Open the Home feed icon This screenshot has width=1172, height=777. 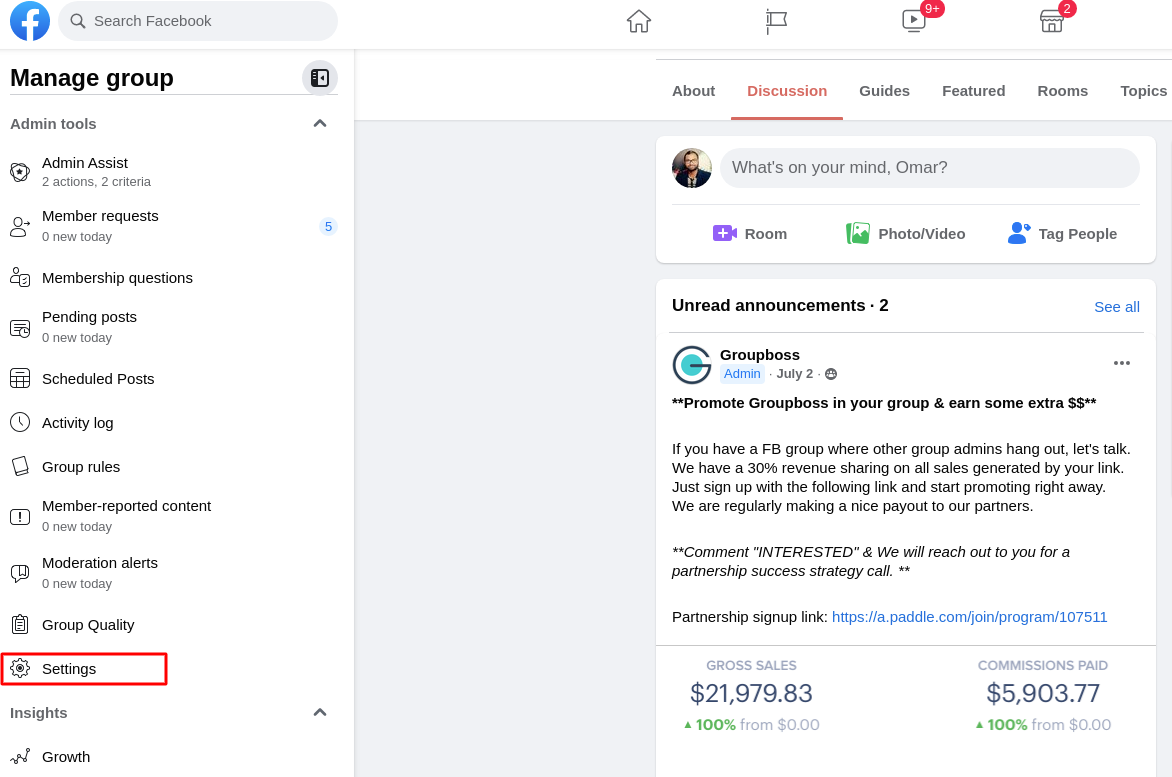638,21
